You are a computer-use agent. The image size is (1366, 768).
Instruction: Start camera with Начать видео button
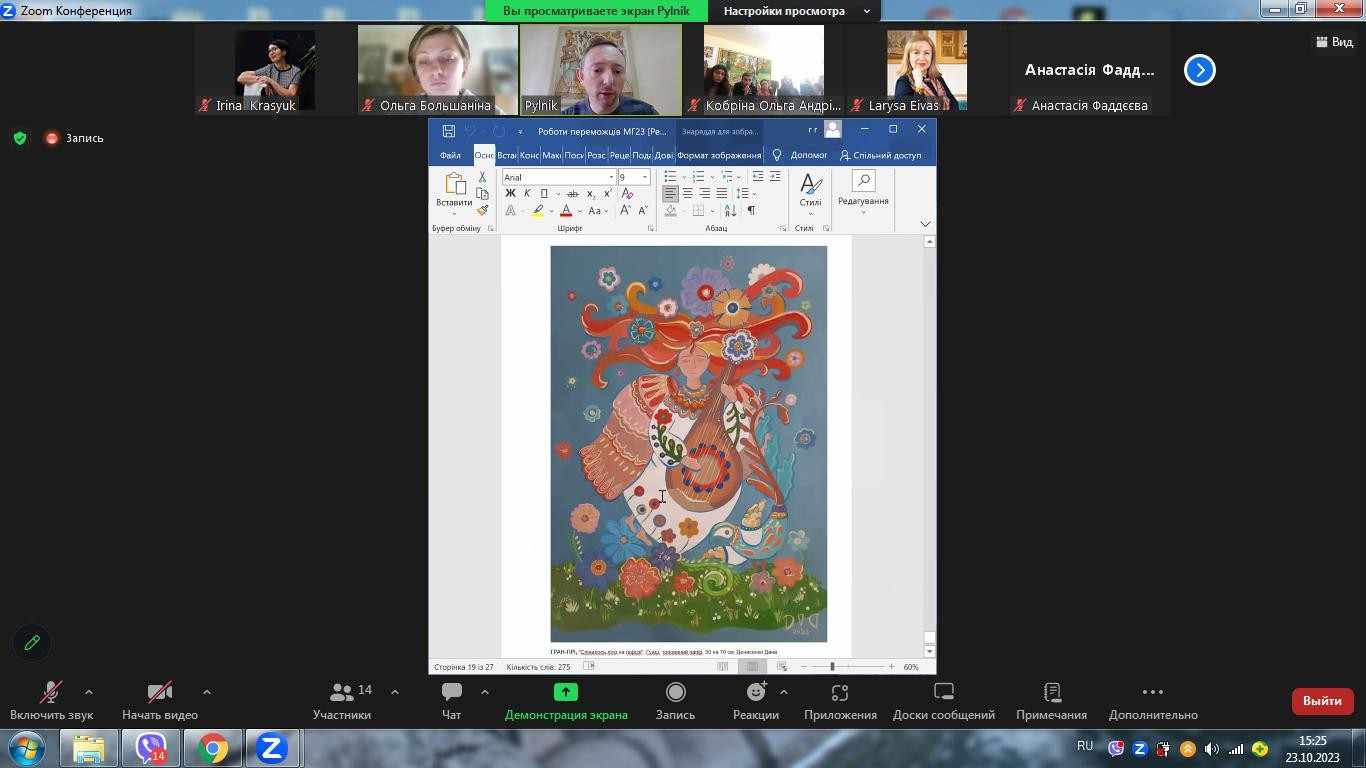tap(160, 701)
